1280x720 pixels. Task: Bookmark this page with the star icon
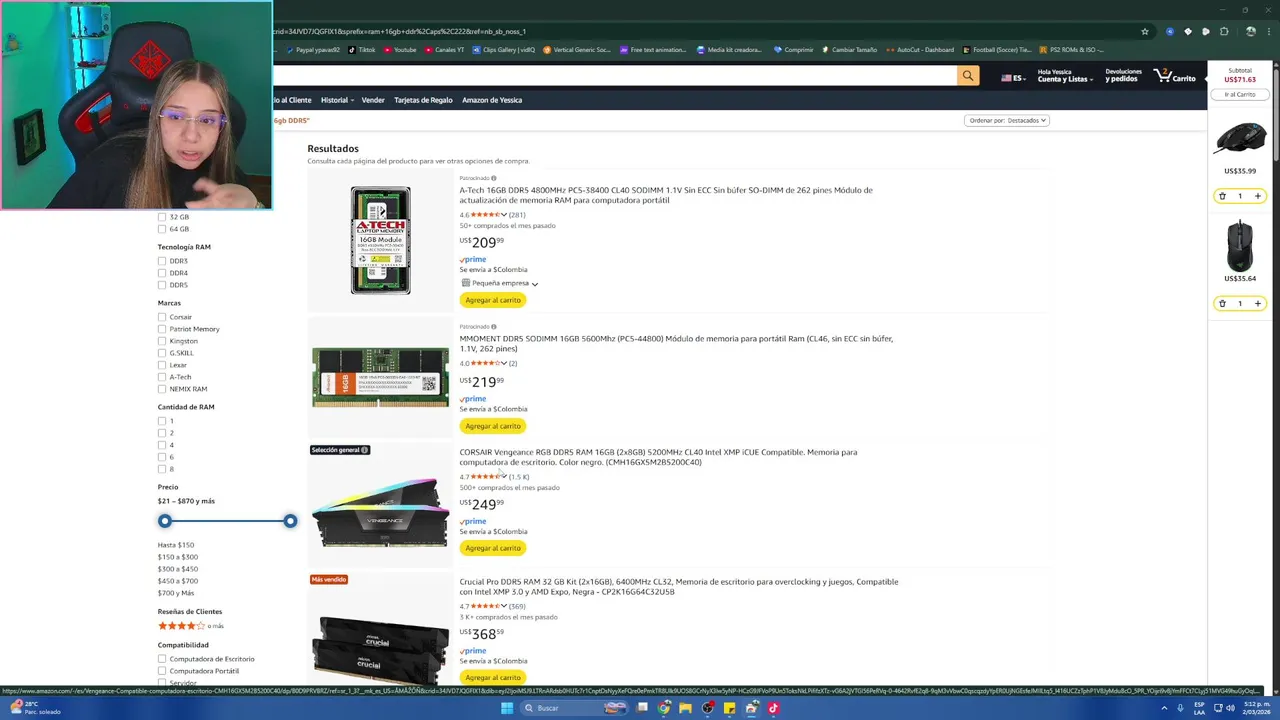(1145, 31)
